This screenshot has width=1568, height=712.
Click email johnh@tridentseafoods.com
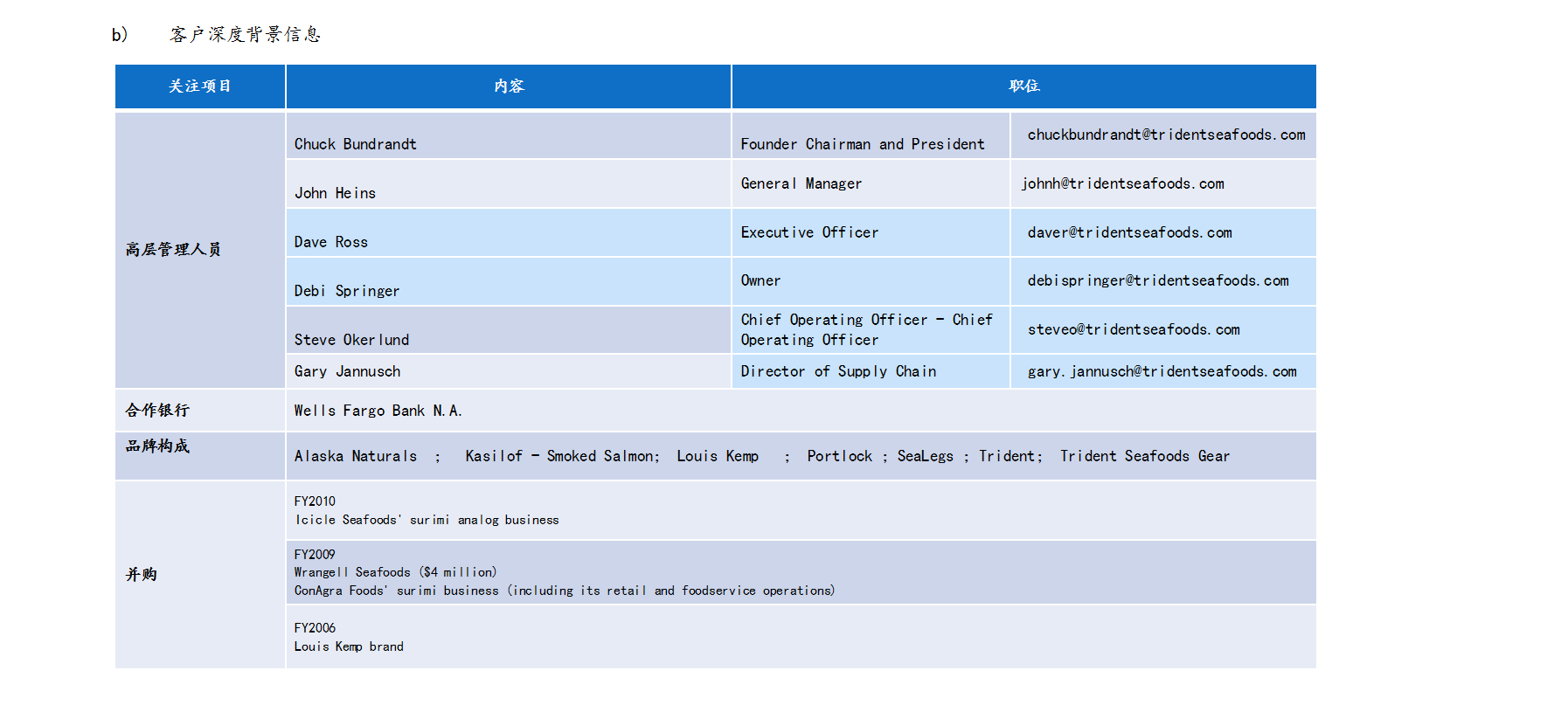(1122, 183)
